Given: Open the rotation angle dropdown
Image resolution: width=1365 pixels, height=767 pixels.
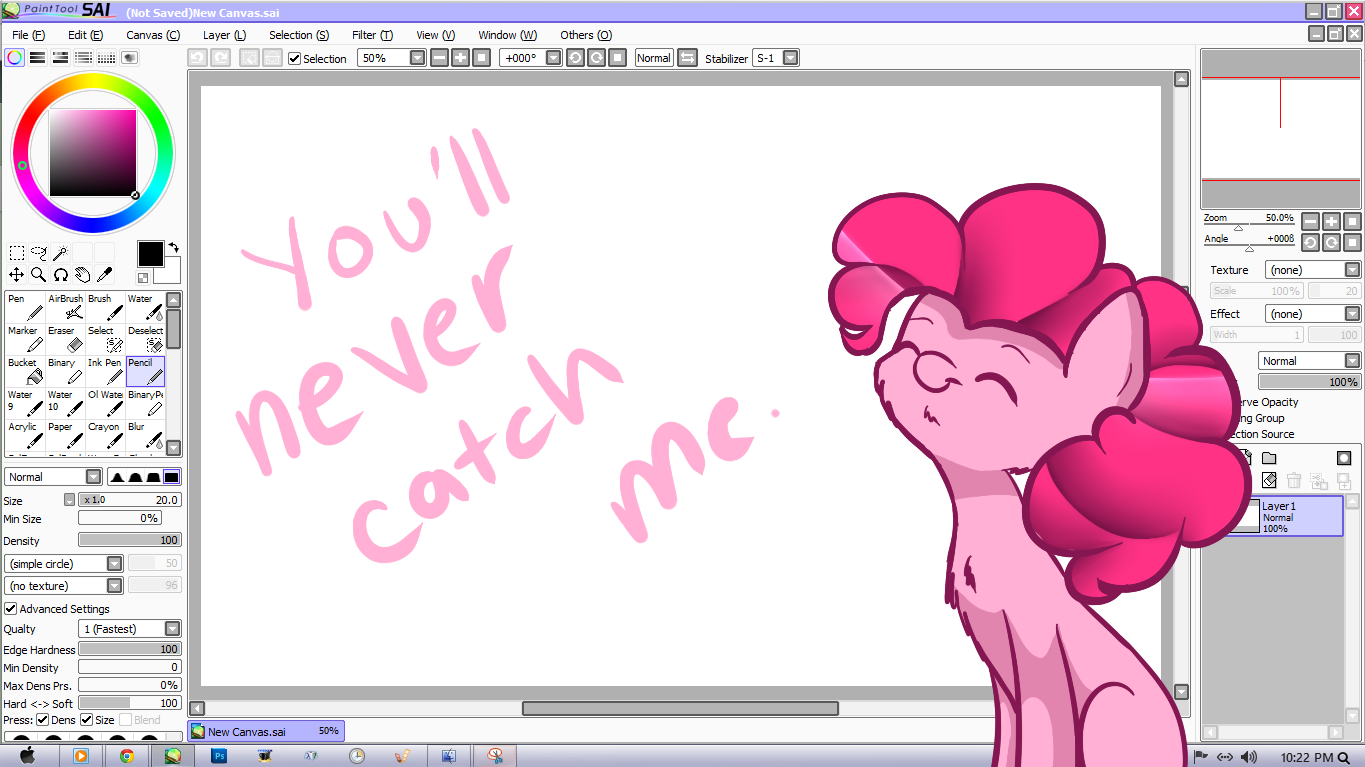Looking at the screenshot, I should pos(554,58).
